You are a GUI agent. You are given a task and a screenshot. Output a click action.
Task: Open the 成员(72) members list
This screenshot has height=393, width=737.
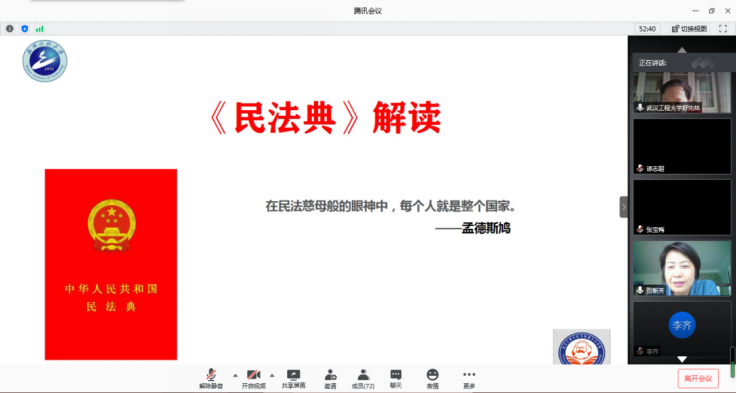point(363,379)
